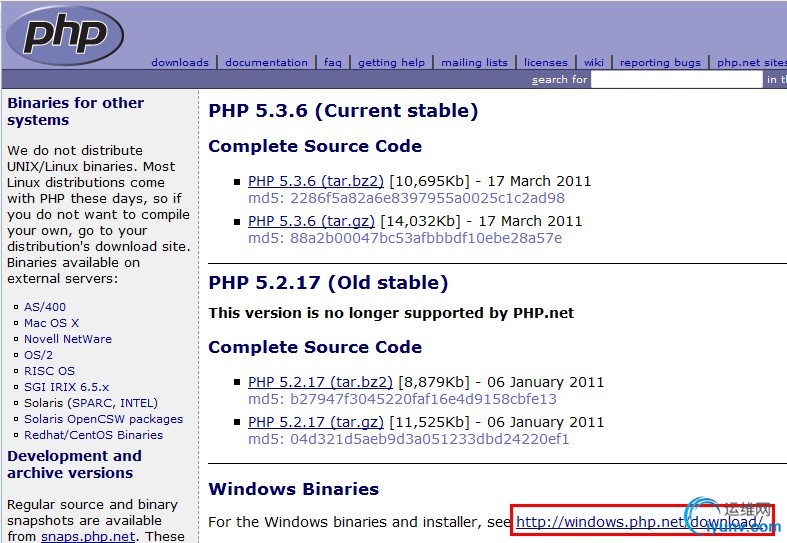Click Complete Source Code heading under PHP 5.3.6
Viewport: 787px width, 543px height.
pos(315,146)
